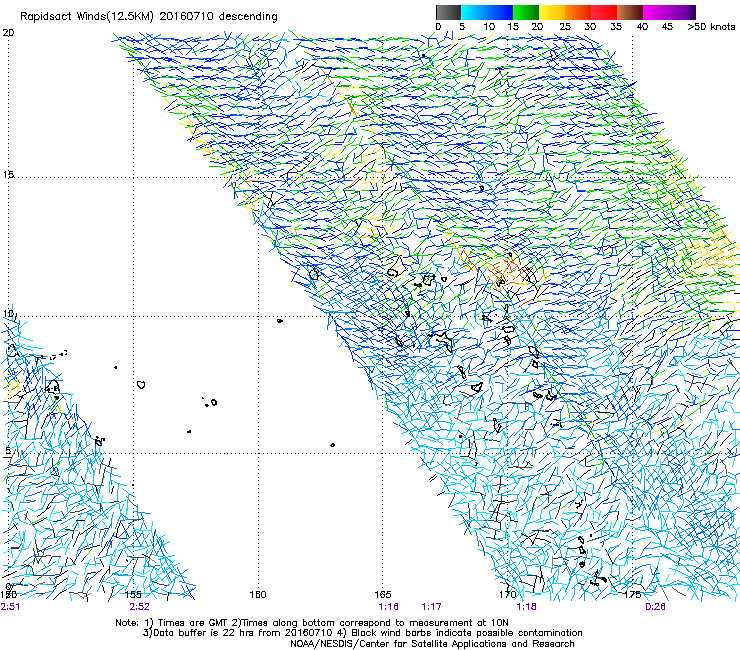Click the '25' legend scale label
The image size is (740, 650).
(564, 26)
